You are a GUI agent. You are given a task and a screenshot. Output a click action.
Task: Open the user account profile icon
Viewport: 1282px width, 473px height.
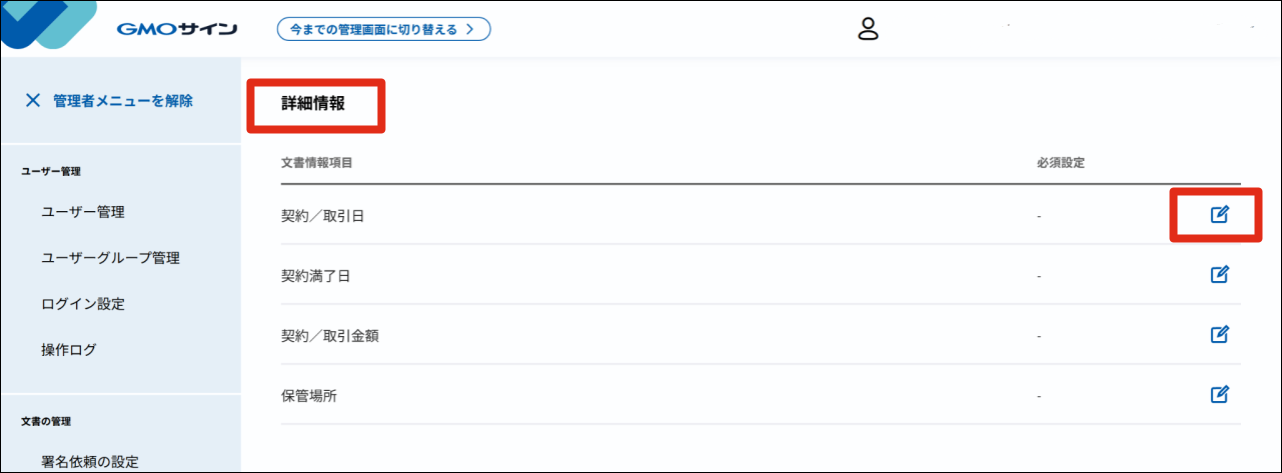tap(868, 29)
